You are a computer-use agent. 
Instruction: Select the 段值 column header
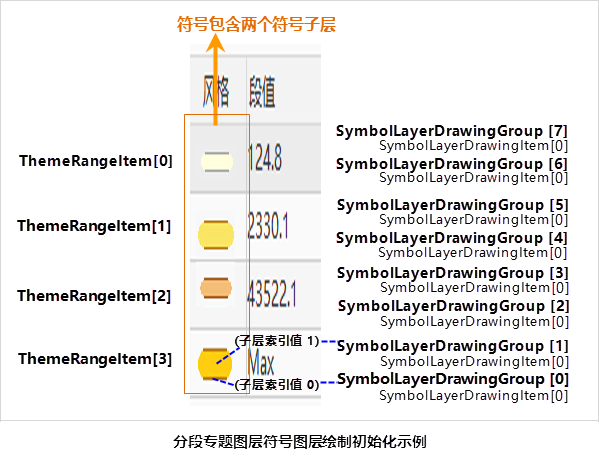[x=262, y=91]
